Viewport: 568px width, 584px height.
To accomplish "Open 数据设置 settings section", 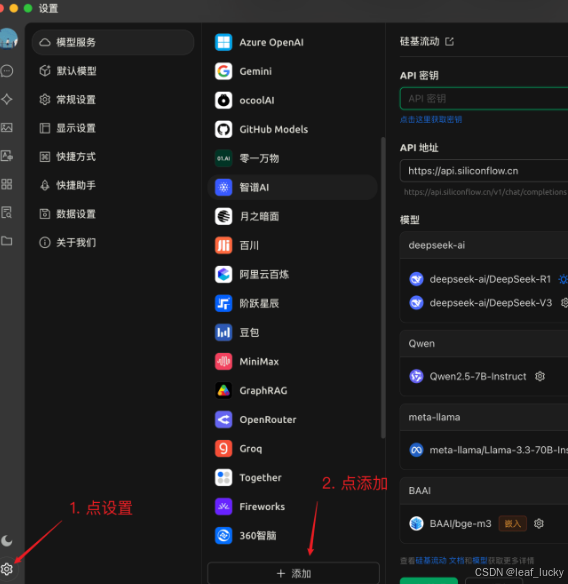I will (x=113, y=214).
